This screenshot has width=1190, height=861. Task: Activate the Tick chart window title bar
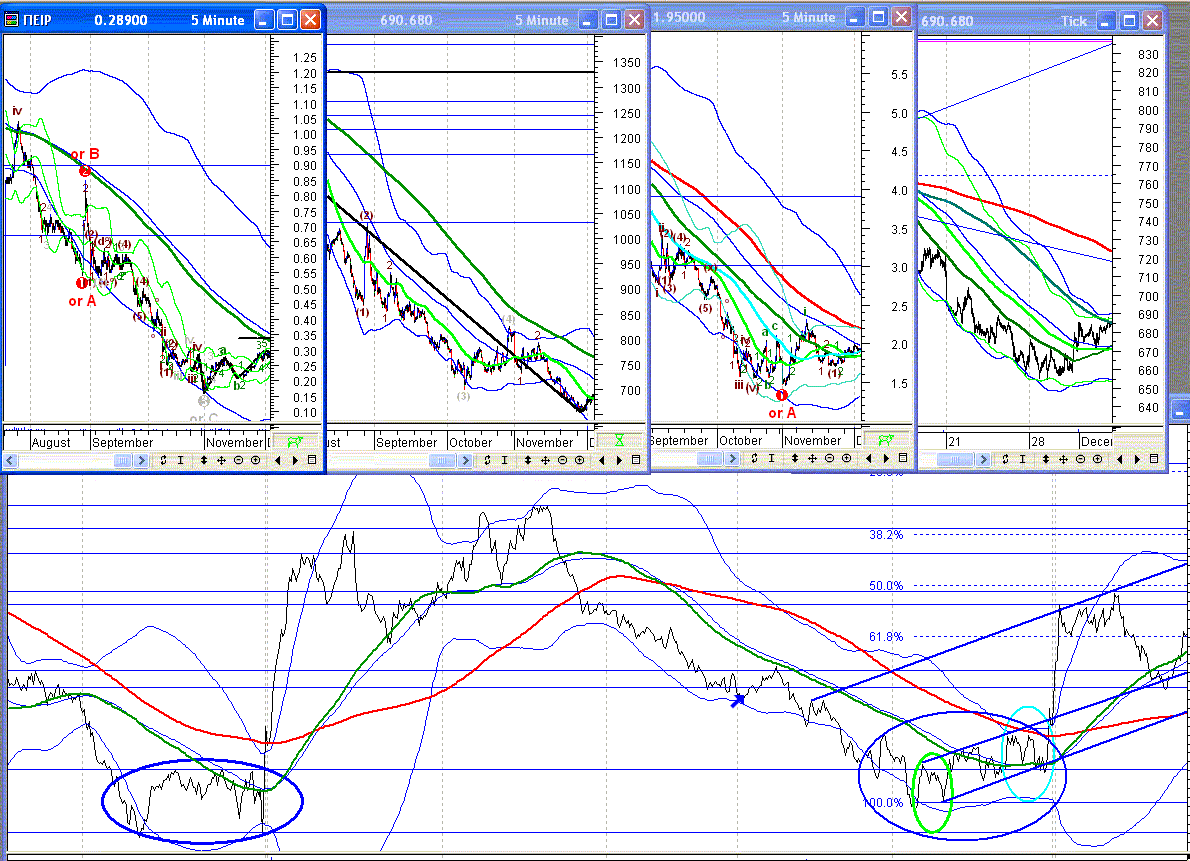[x=1010, y=20]
